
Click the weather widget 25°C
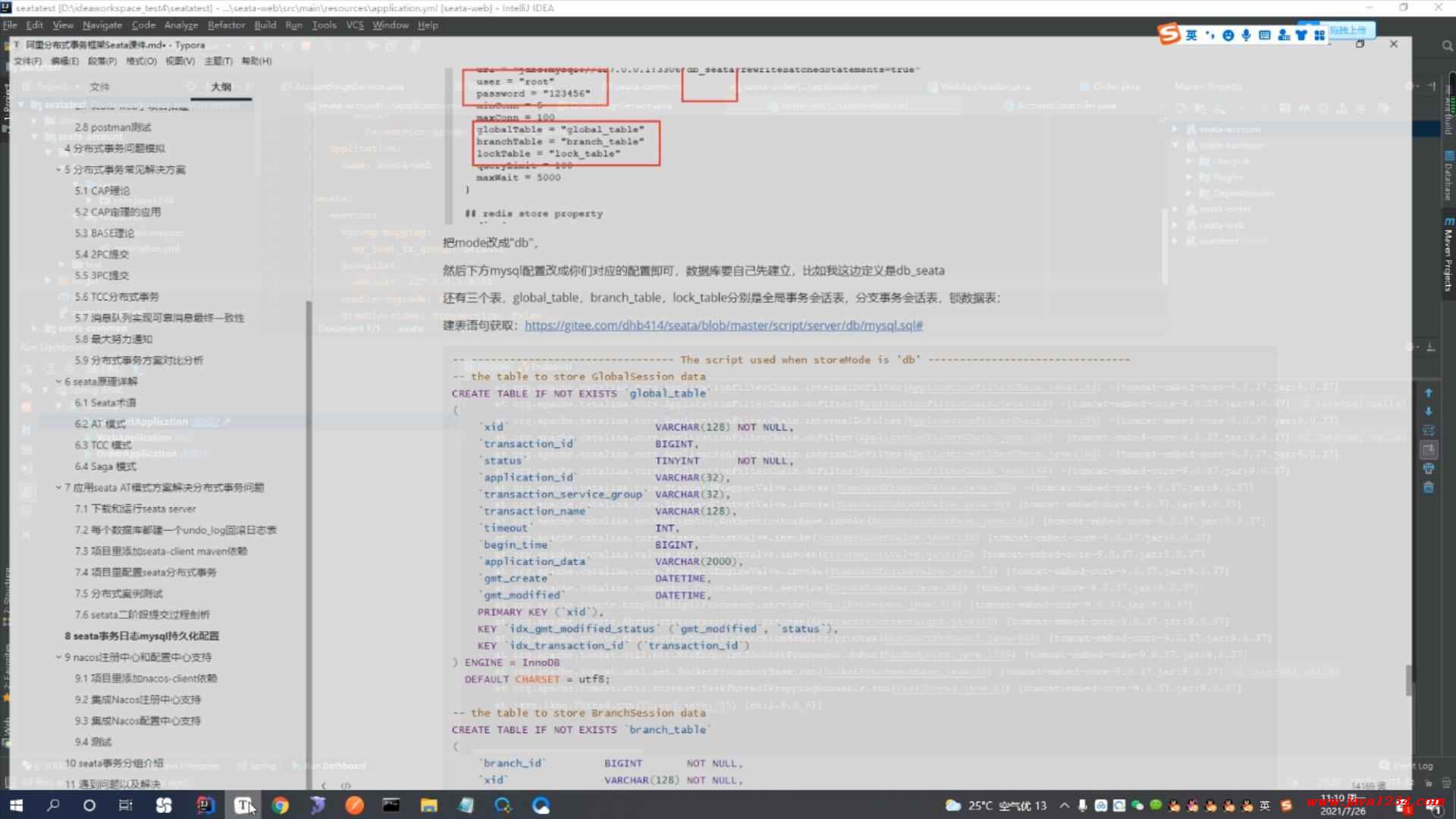point(995,805)
